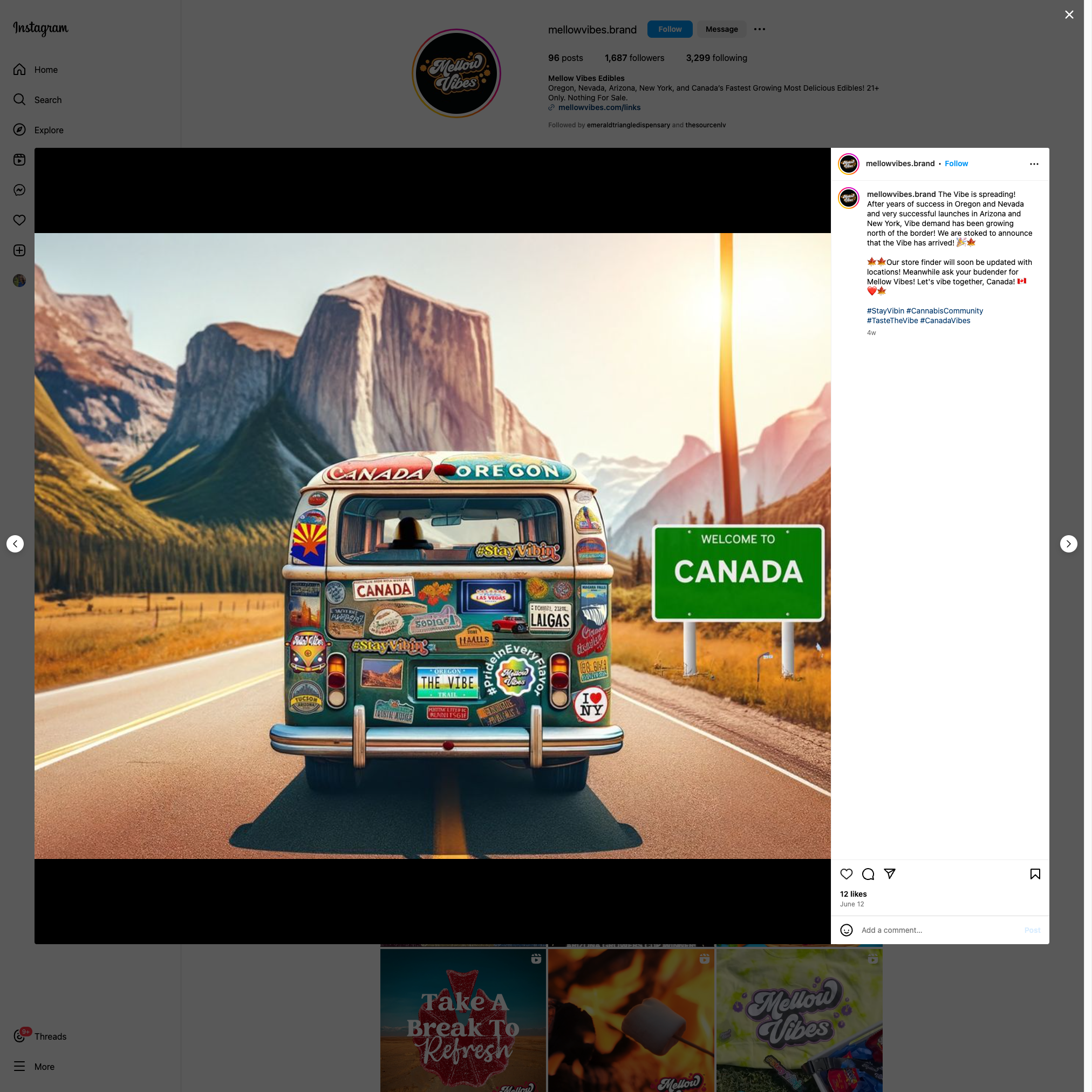Screen dimensions: 1092x1092
Task: Click the 1,687 followers count
Action: pyautogui.click(x=634, y=58)
